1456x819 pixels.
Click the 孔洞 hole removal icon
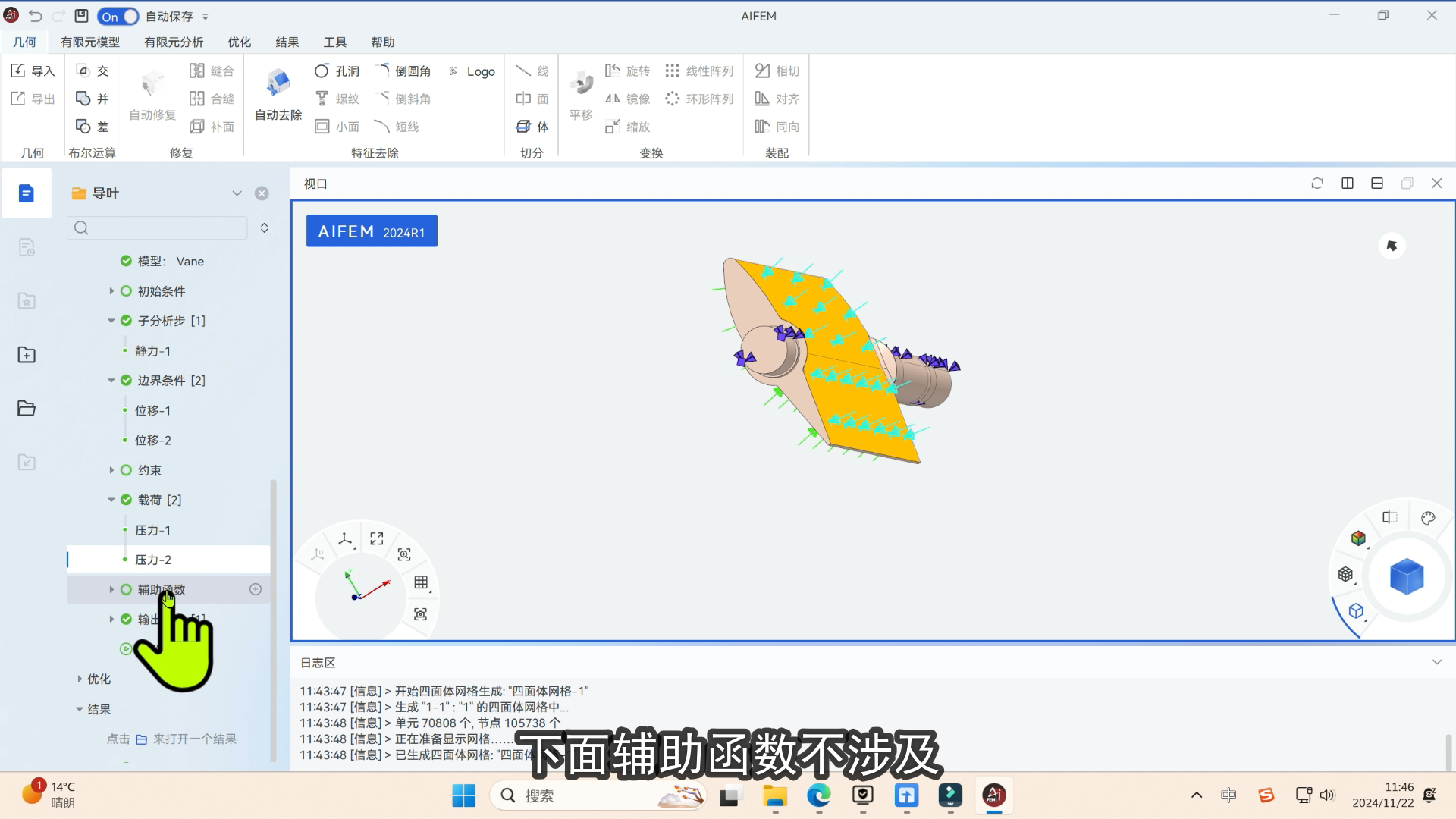(x=322, y=71)
